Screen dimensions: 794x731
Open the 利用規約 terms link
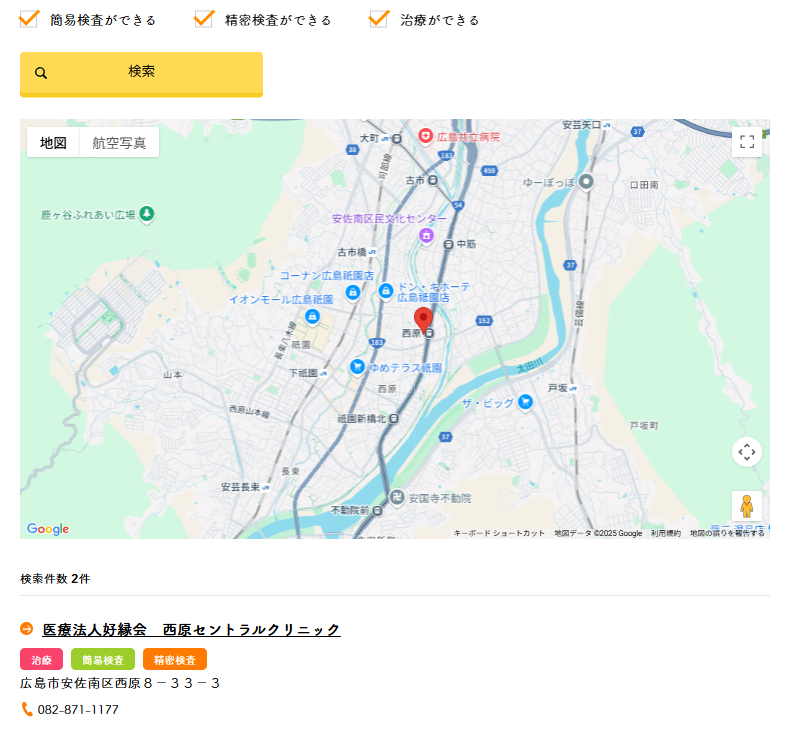point(665,533)
